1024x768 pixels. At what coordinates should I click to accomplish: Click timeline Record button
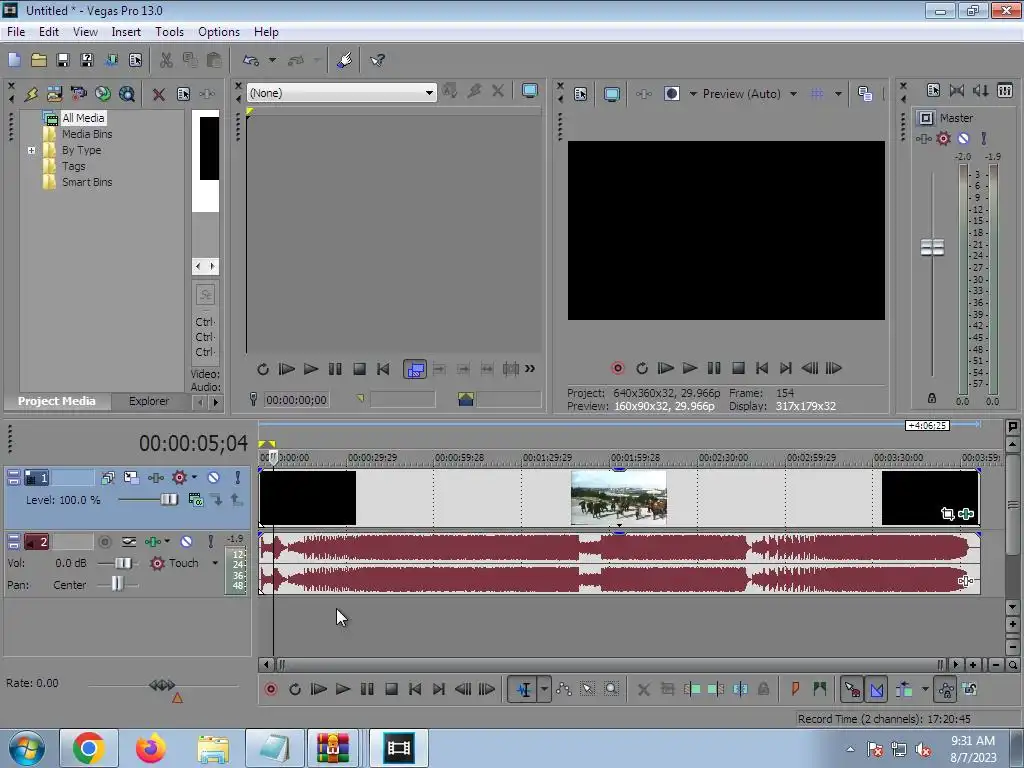point(271,689)
